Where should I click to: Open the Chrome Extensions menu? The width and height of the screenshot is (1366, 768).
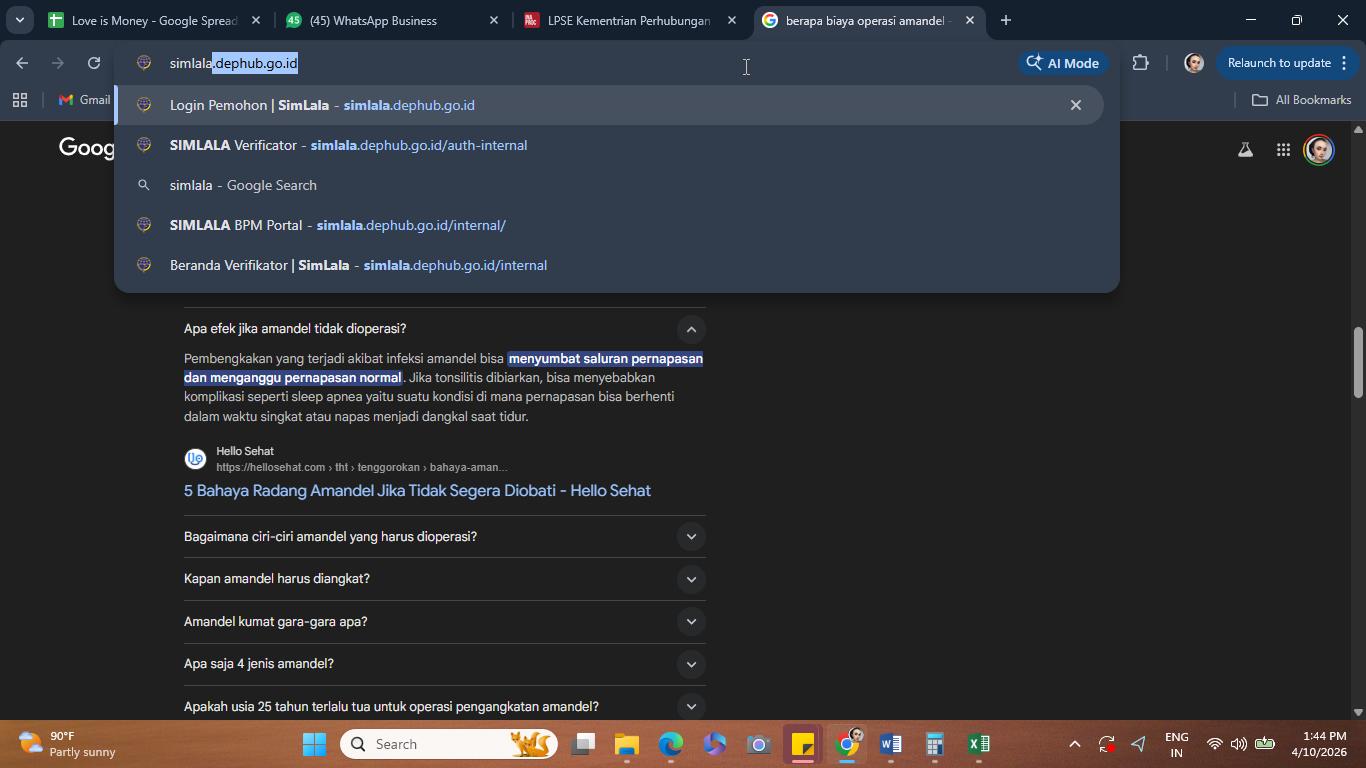tap(1141, 63)
